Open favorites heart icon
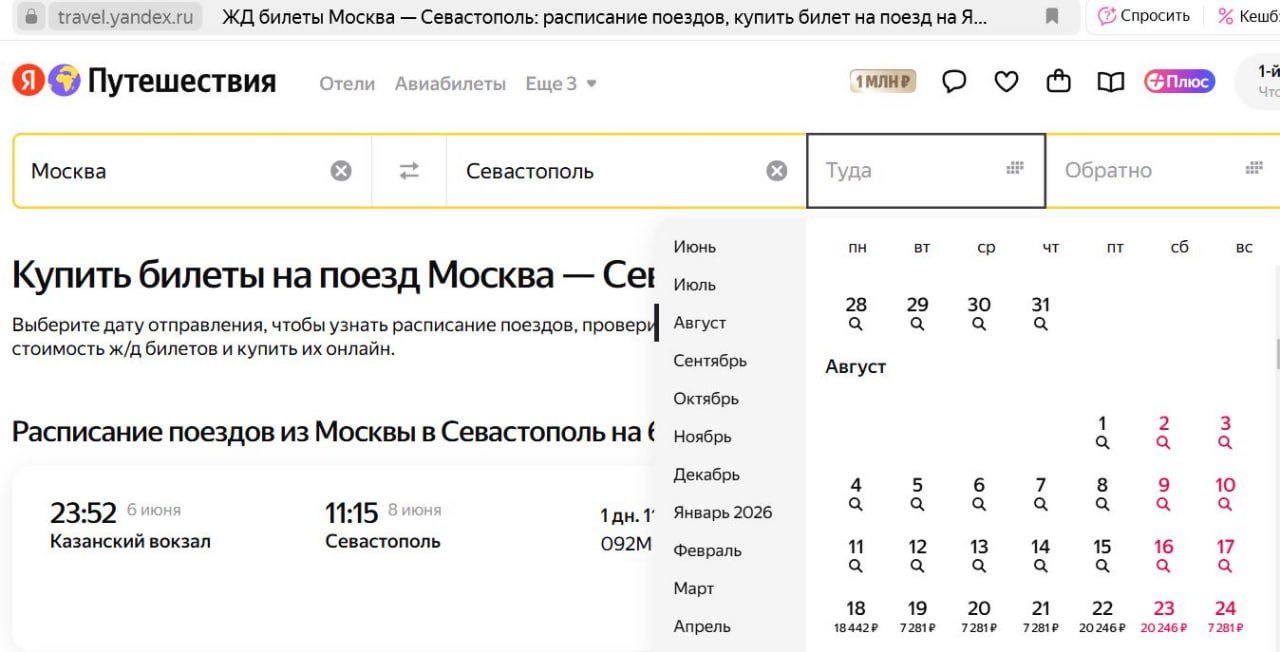Viewport: 1280px width, 652px height. [1006, 82]
